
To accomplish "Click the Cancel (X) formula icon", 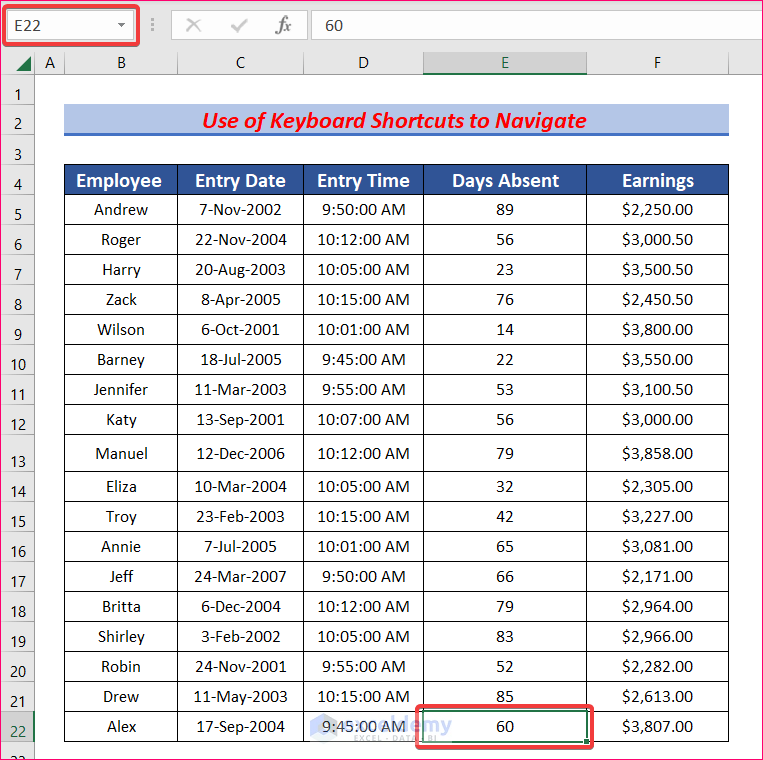I will click(x=193, y=25).
